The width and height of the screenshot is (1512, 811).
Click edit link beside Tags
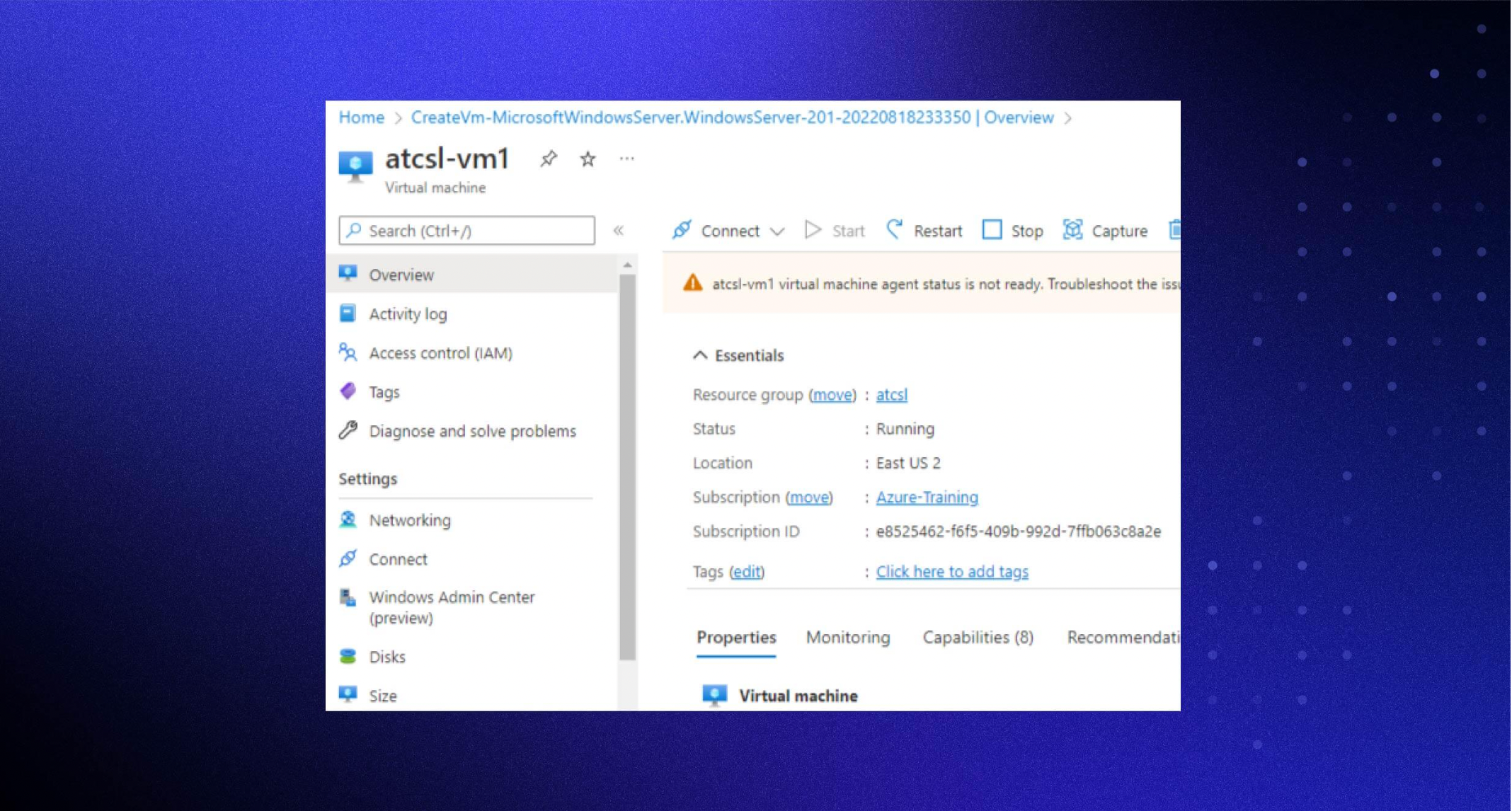click(x=746, y=572)
